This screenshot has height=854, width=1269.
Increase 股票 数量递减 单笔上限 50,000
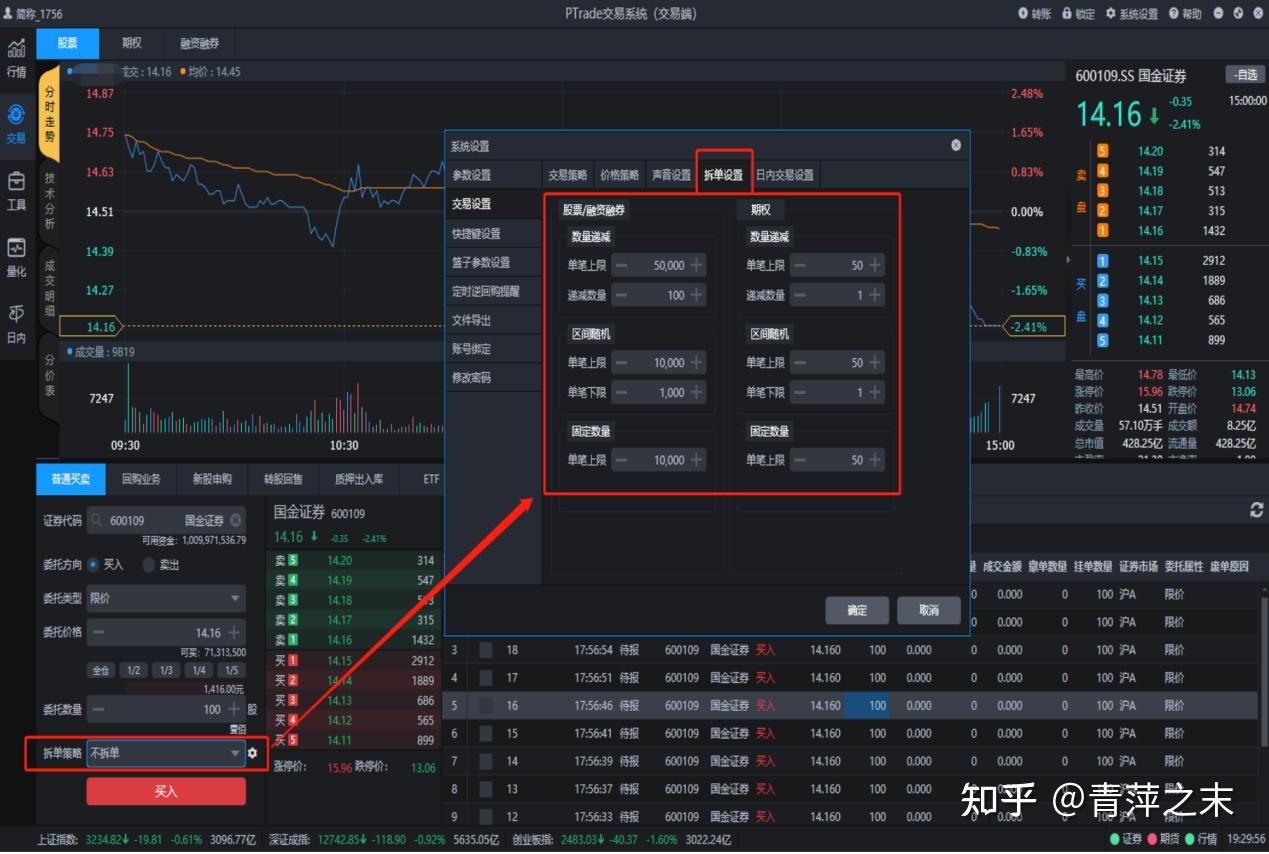coord(697,265)
